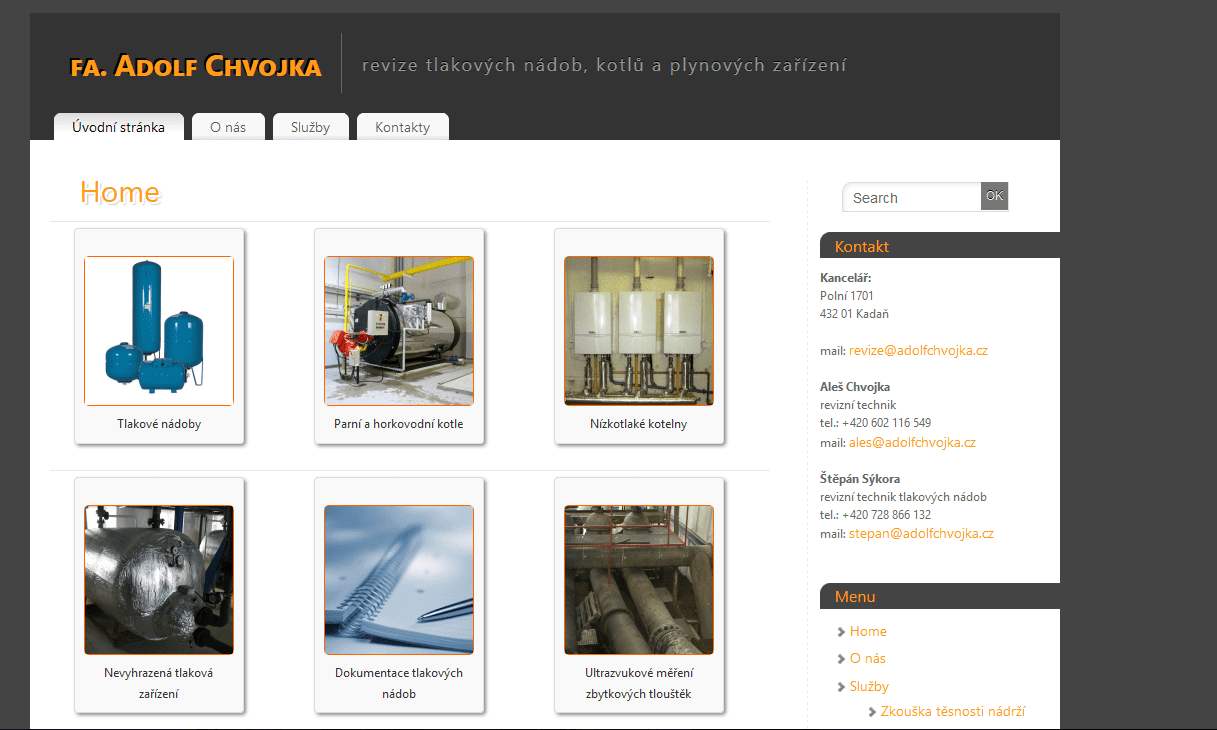Image resolution: width=1217 pixels, height=730 pixels.
Task: Switch to the O nás tab
Action: coord(228,127)
